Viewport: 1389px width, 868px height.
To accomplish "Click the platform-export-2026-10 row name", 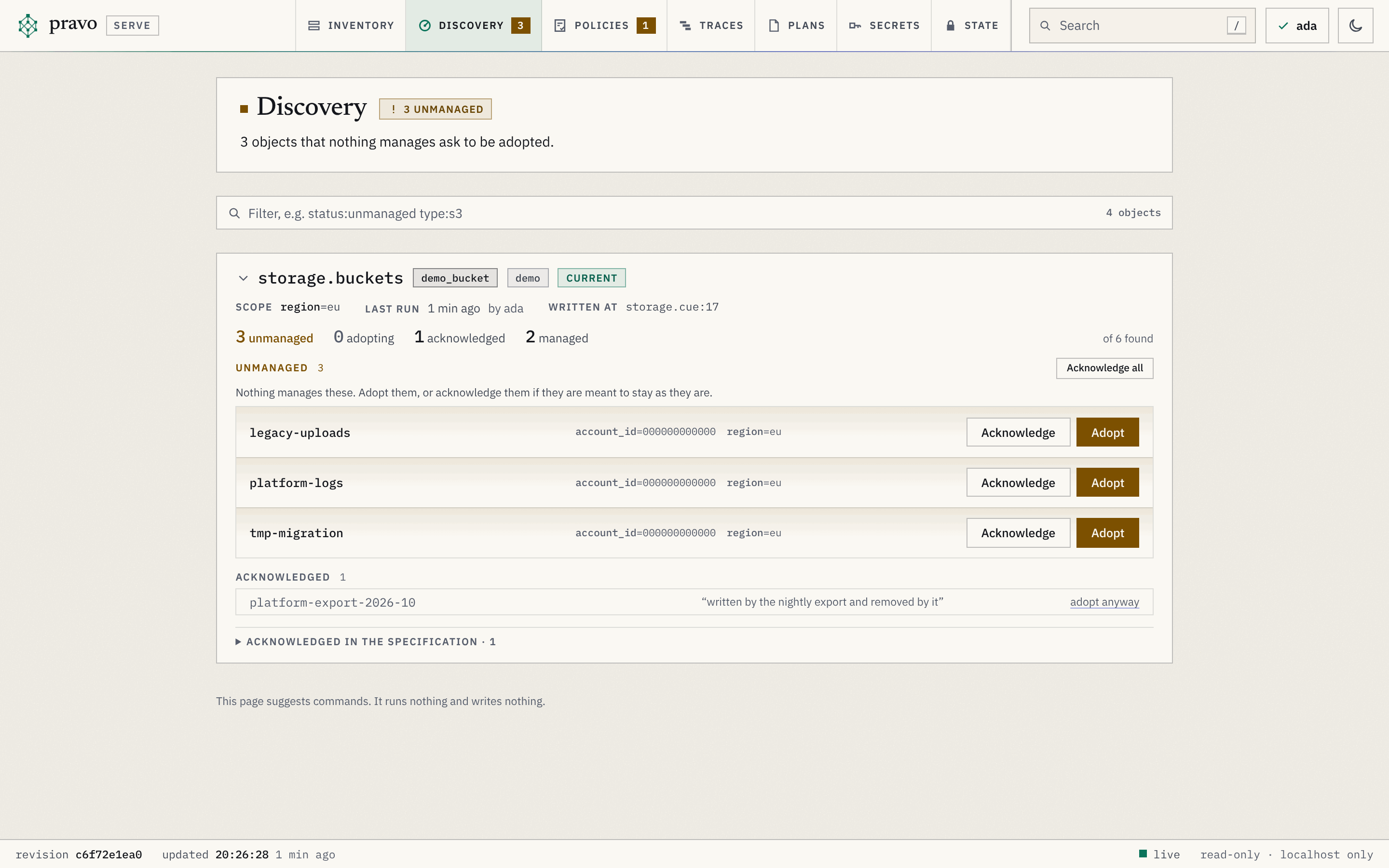I will click(332, 602).
